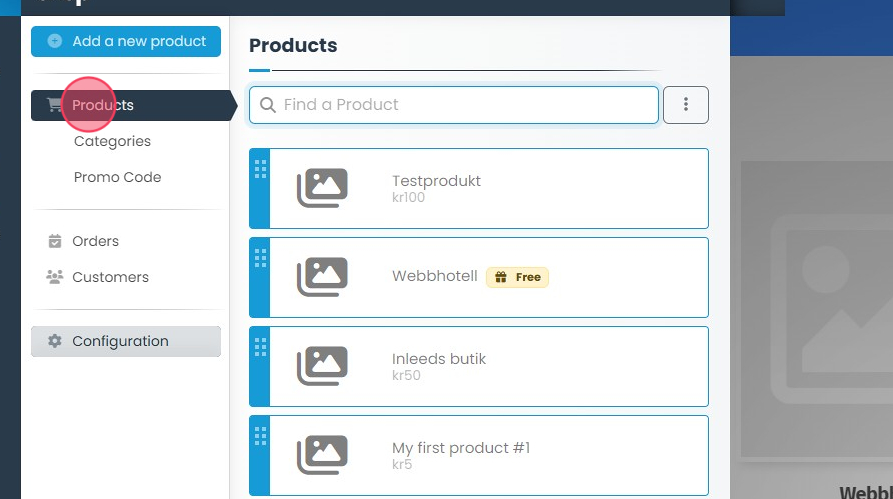Click the plus icon on Add a new product

point(55,42)
